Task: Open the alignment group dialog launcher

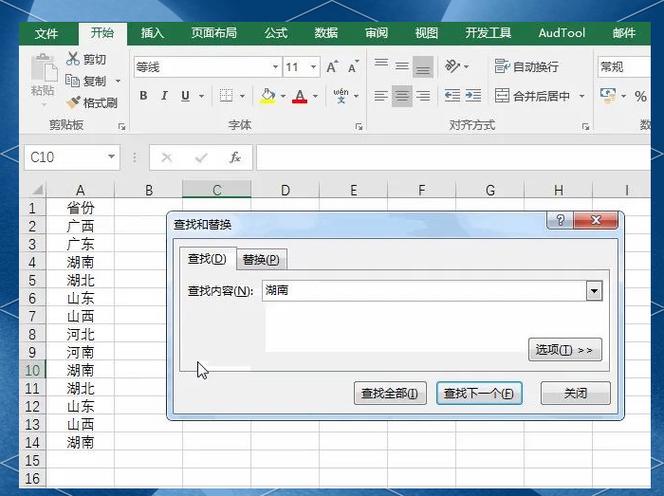Action: (585, 126)
